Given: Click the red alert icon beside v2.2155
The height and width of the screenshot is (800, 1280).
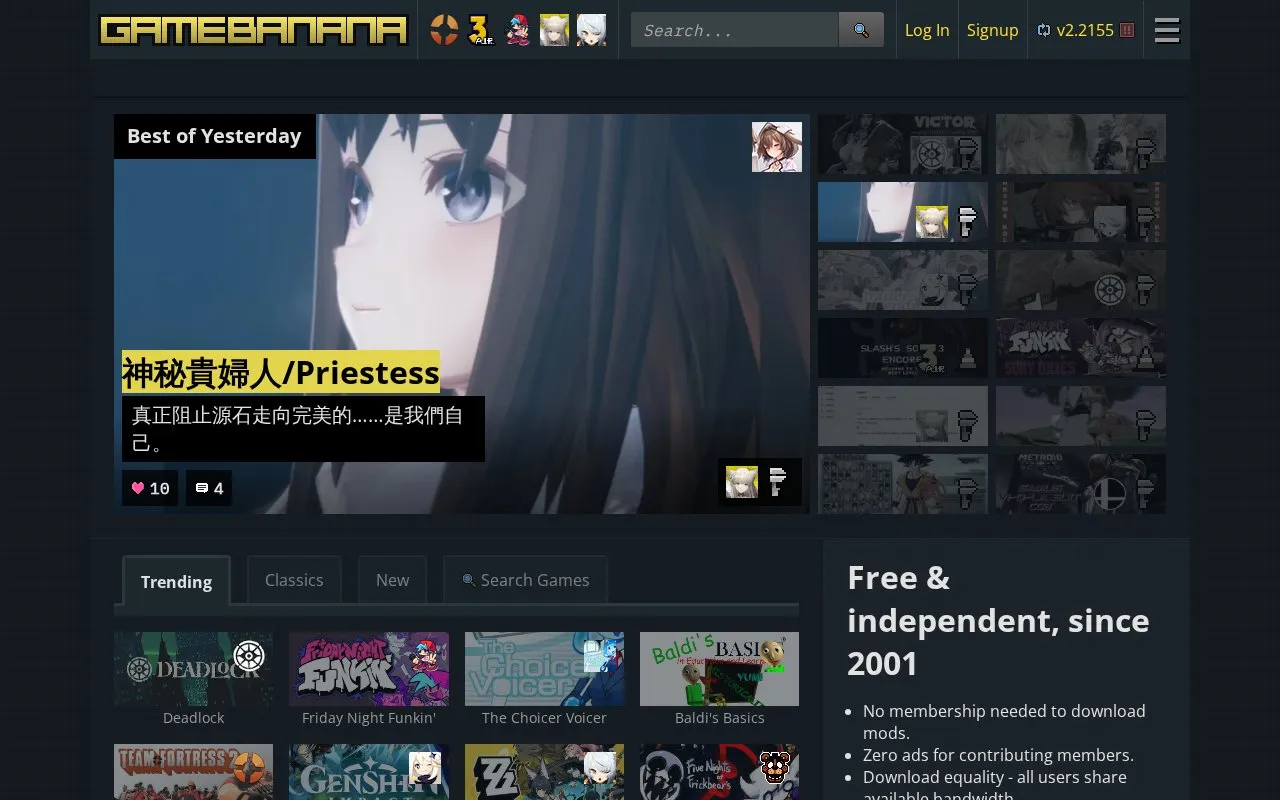Looking at the screenshot, I should pos(1127,30).
